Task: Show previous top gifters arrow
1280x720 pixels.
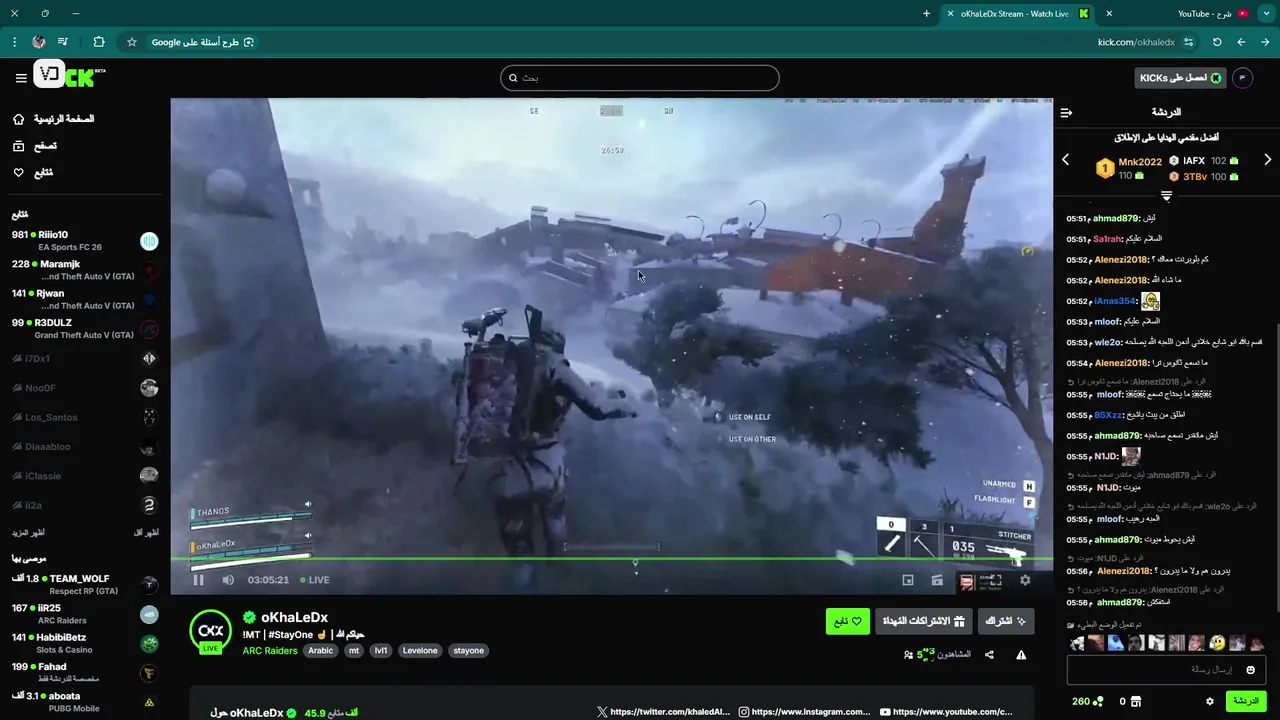Action: [1065, 160]
